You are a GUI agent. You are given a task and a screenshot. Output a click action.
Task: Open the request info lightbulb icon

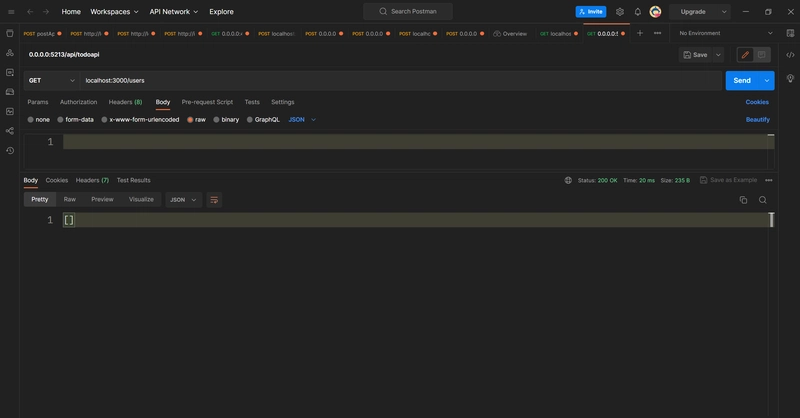coord(790,78)
